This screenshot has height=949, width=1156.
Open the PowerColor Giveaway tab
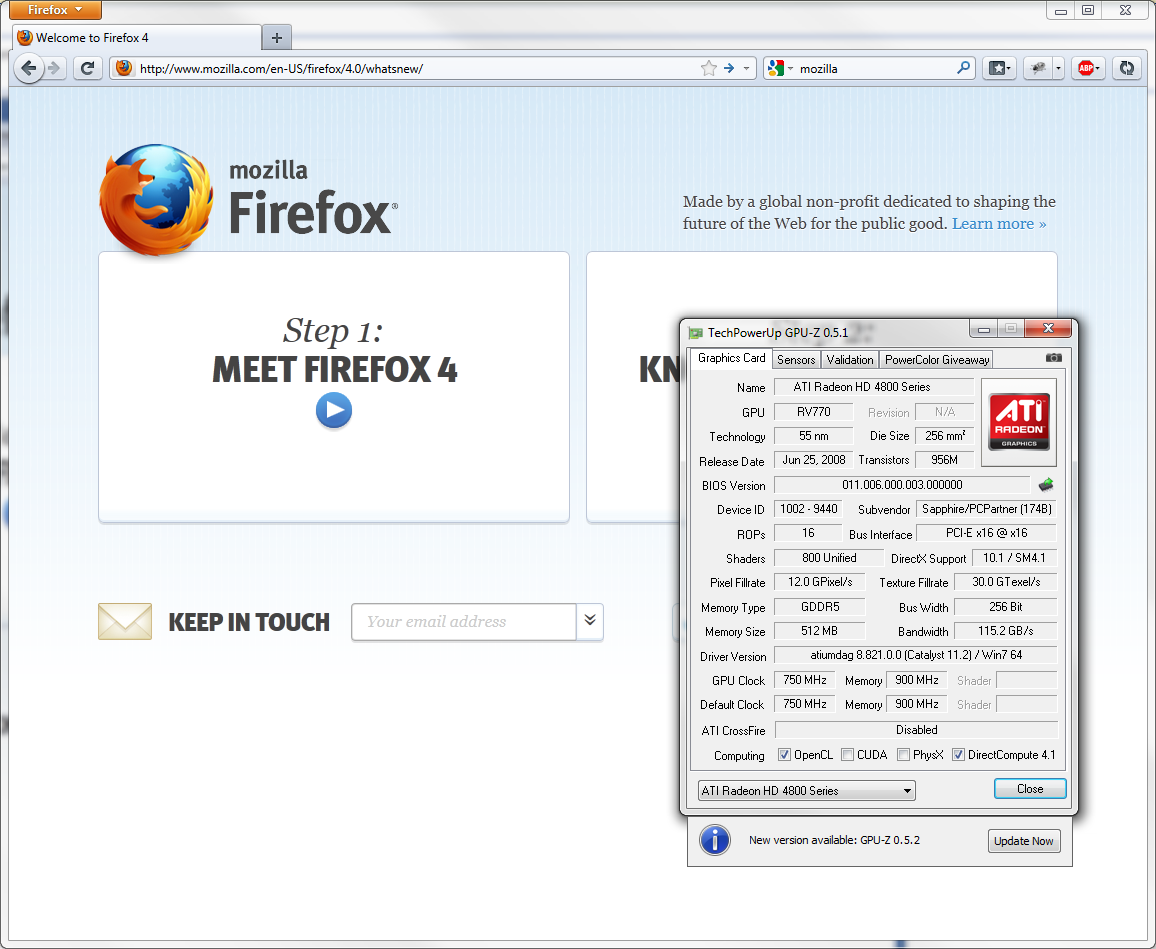point(936,360)
